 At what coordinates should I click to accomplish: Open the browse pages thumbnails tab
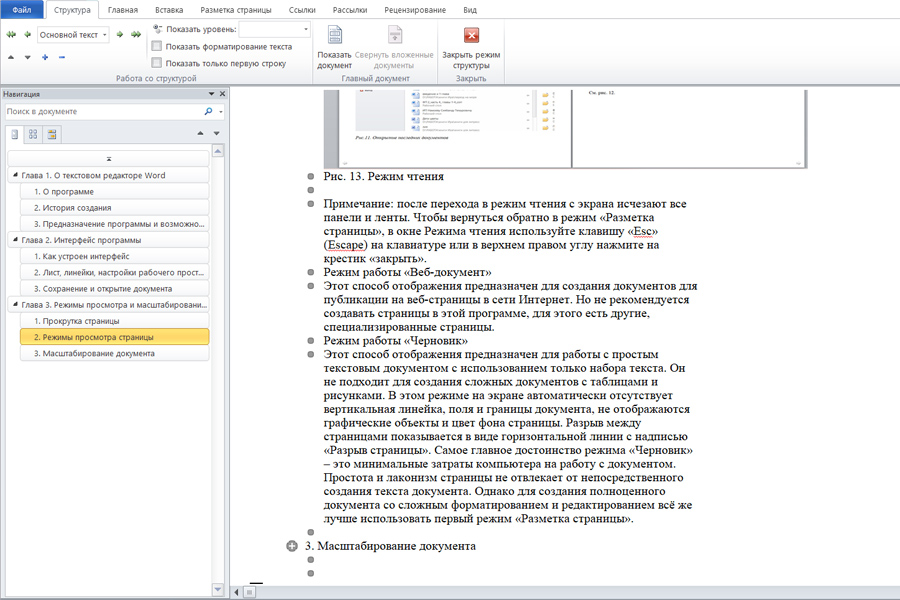[x=33, y=133]
